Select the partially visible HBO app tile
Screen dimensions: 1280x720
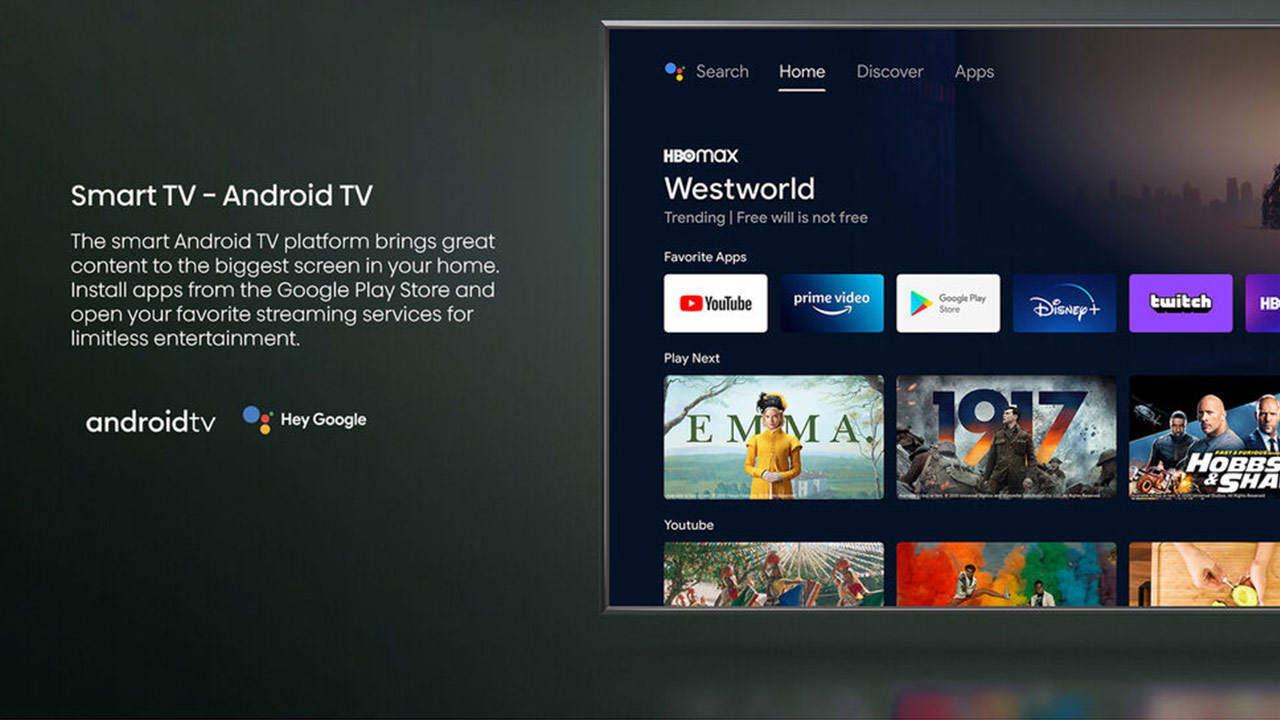click(1263, 303)
